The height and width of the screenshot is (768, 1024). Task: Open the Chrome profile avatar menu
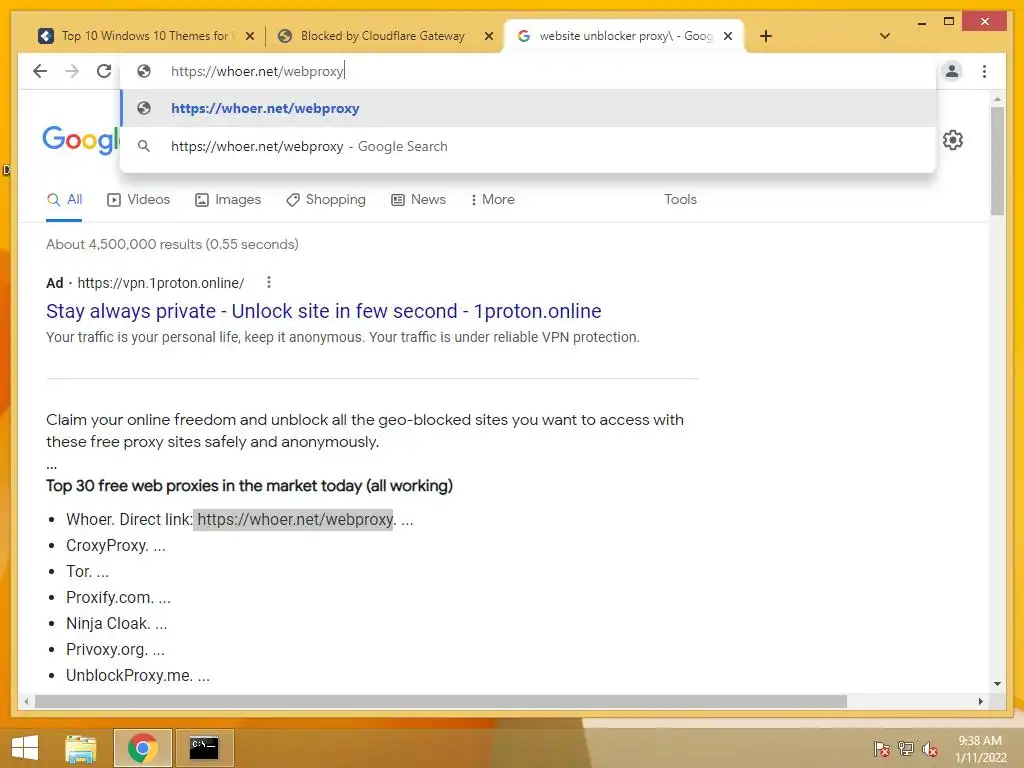(952, 71)
